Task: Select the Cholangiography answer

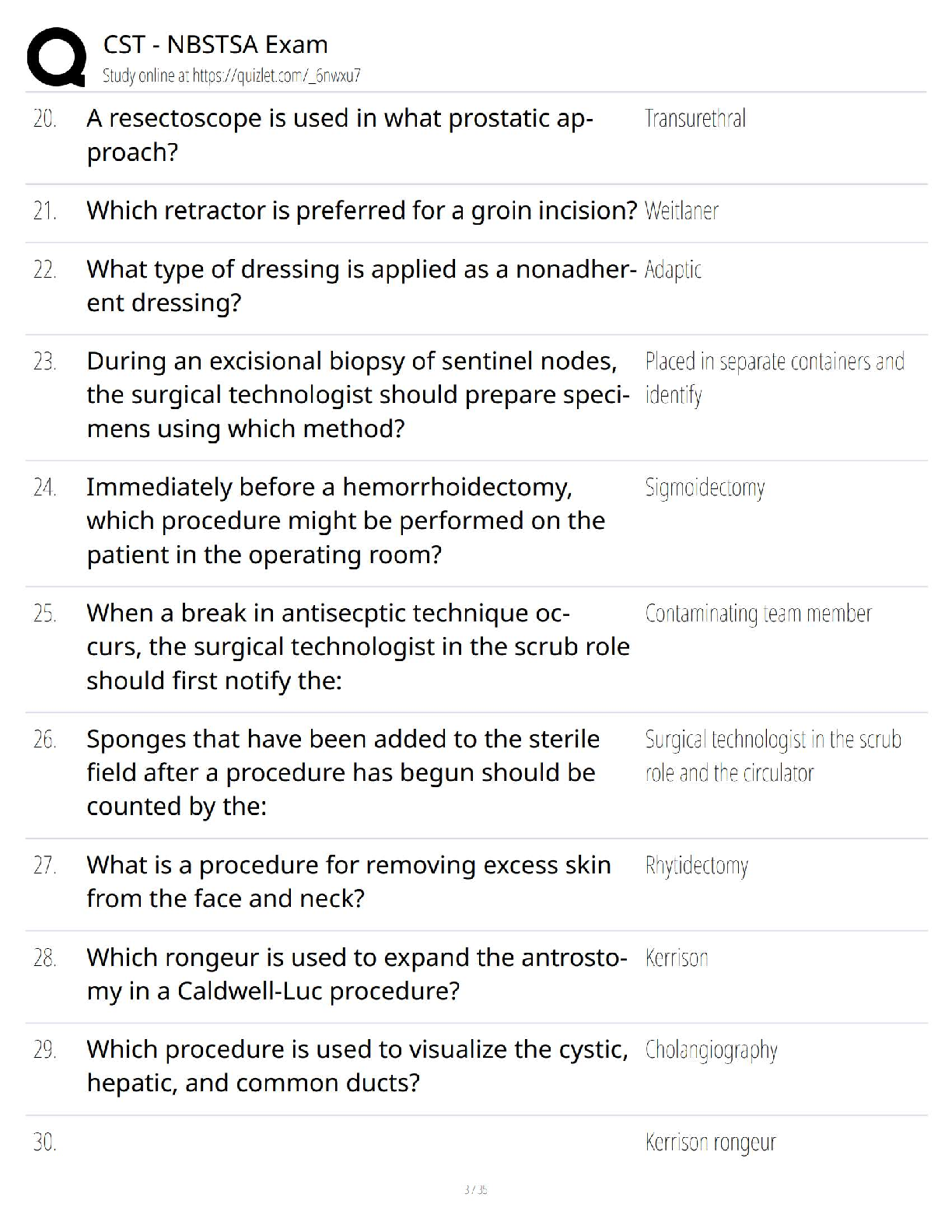Action: pyautogui.click(x=711, y=1050)
